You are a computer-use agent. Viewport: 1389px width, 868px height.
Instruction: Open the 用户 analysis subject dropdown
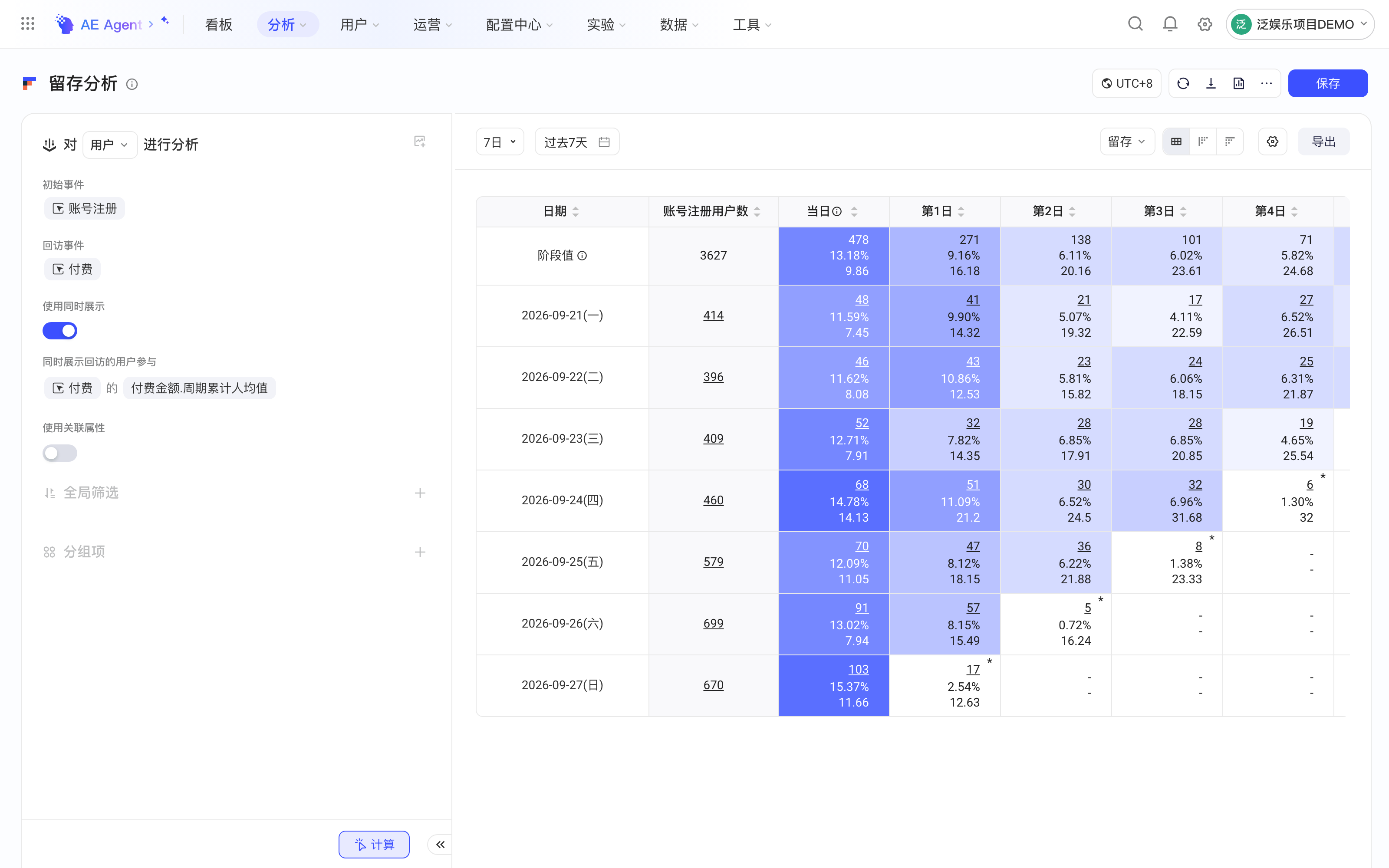[110, 145]
